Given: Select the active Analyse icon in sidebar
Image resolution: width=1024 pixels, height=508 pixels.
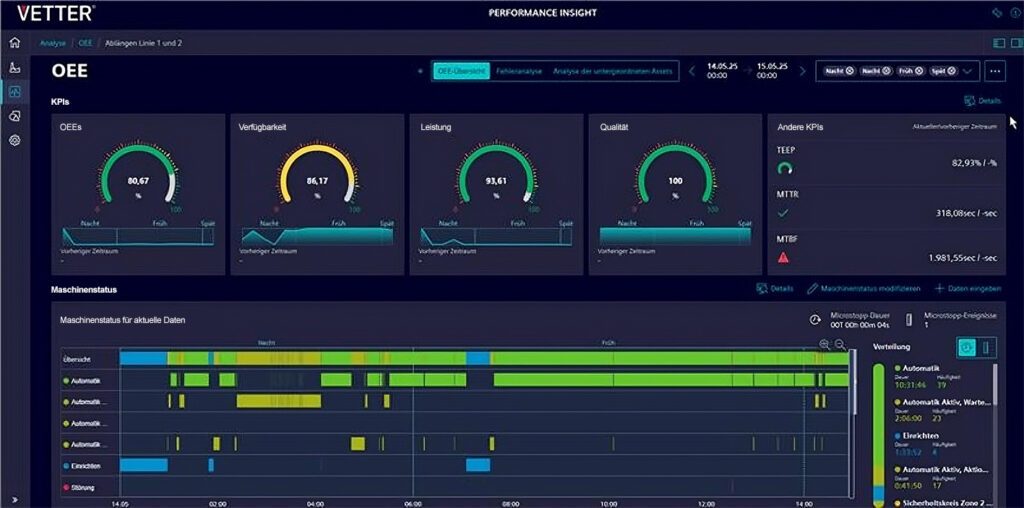Looking at the screenshot, I should pos(14,92).
